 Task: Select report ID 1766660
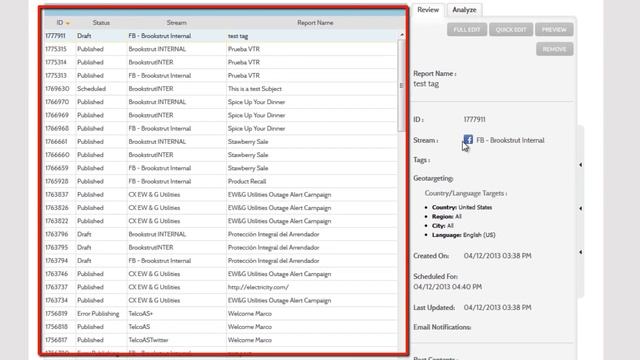coord(220,155)
